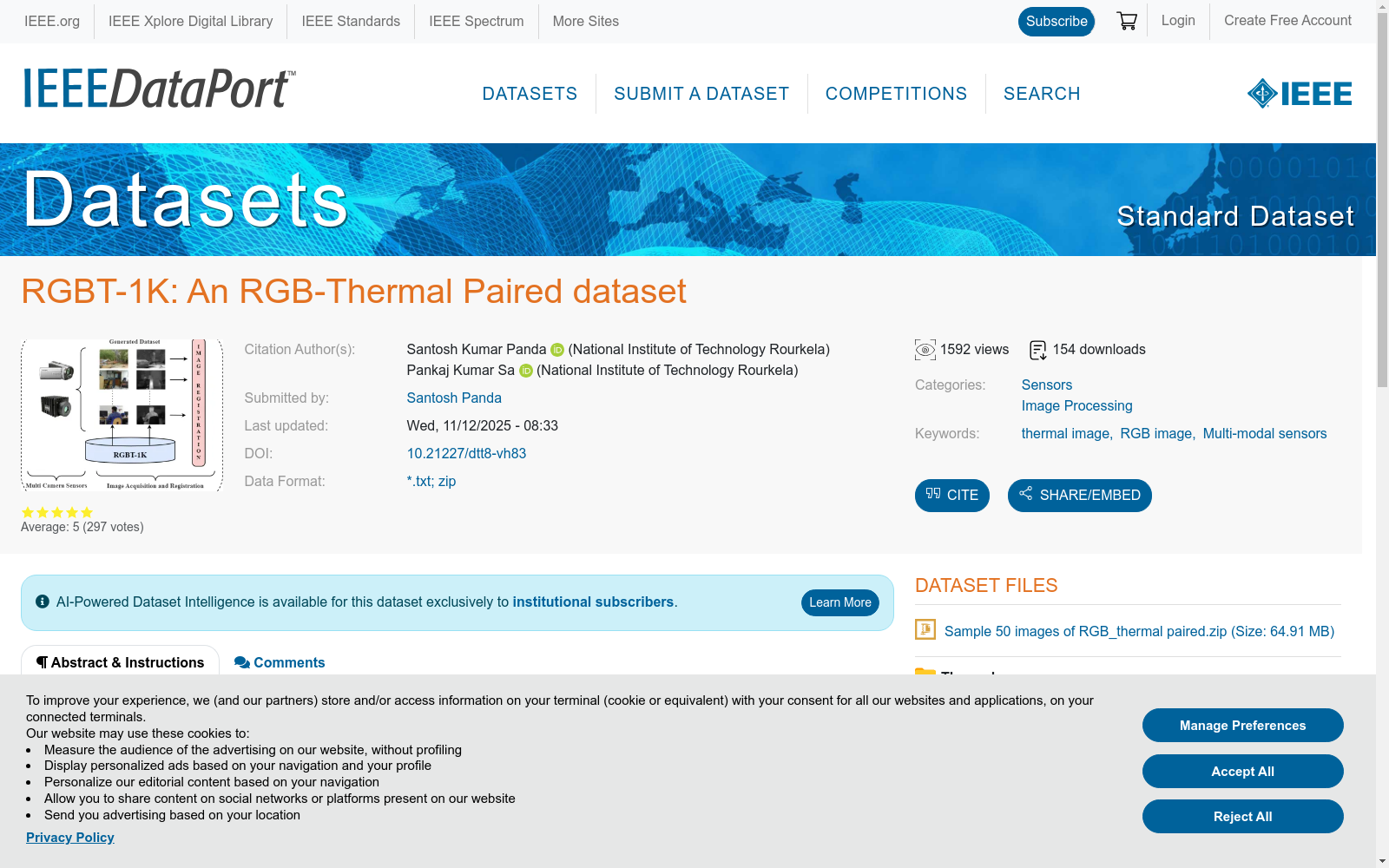Open the Login link
1389x868 pixels.
tap(1178, 21)
